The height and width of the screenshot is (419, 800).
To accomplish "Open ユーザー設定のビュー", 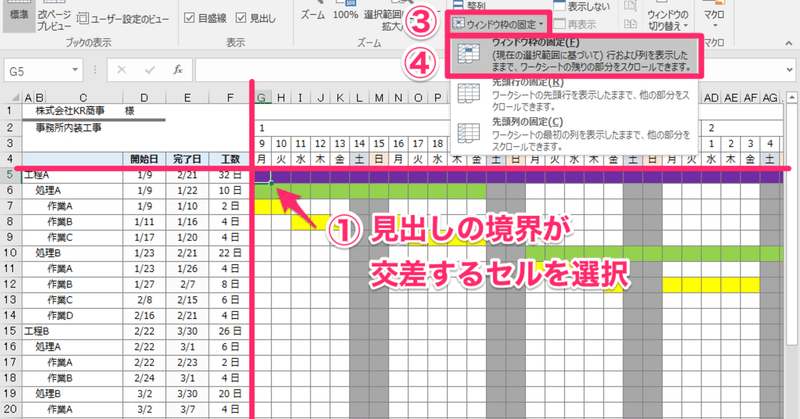I will (x=123, y=19).
